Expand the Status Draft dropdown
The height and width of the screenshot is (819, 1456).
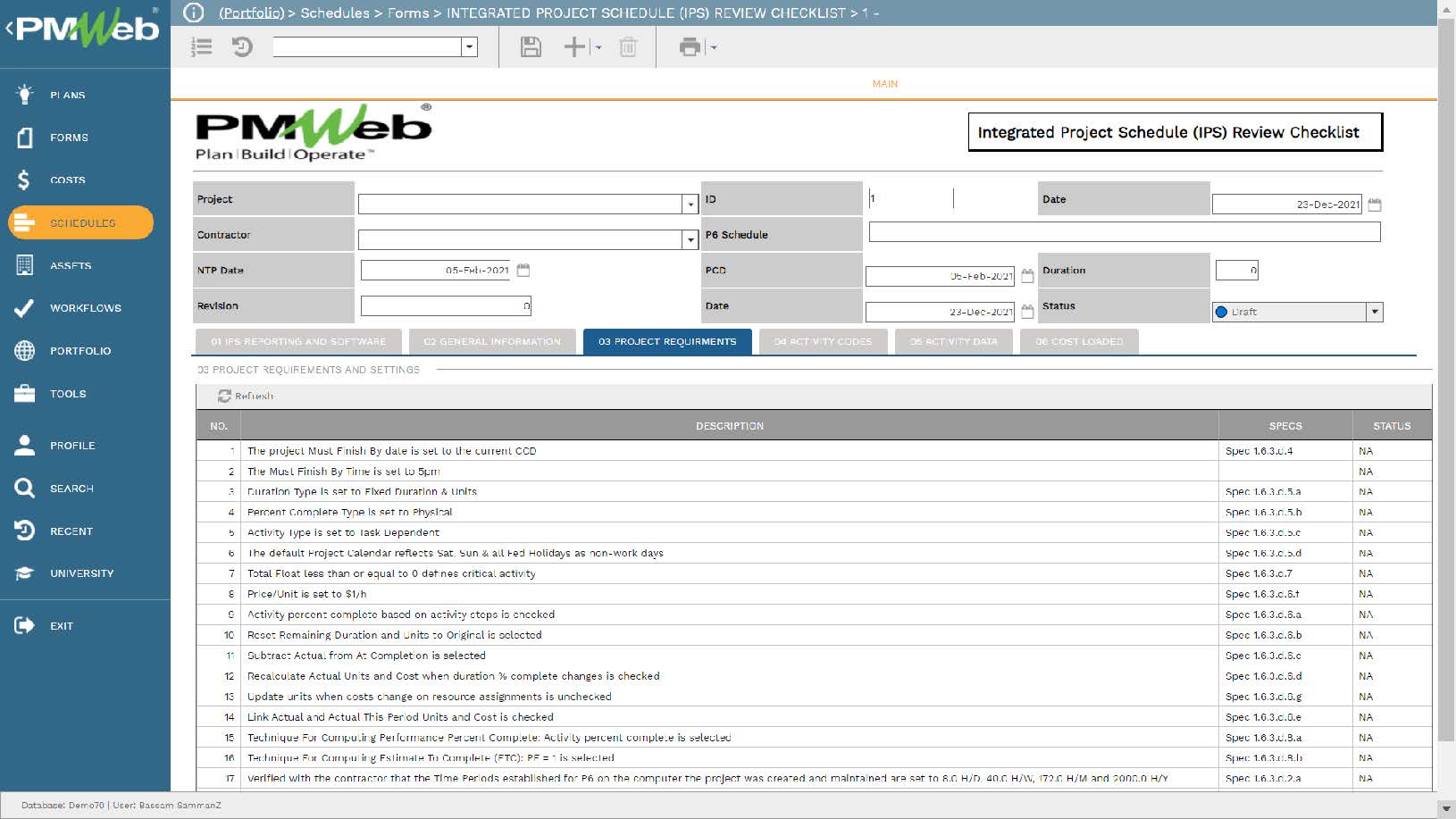click(x=1375, y=312)
